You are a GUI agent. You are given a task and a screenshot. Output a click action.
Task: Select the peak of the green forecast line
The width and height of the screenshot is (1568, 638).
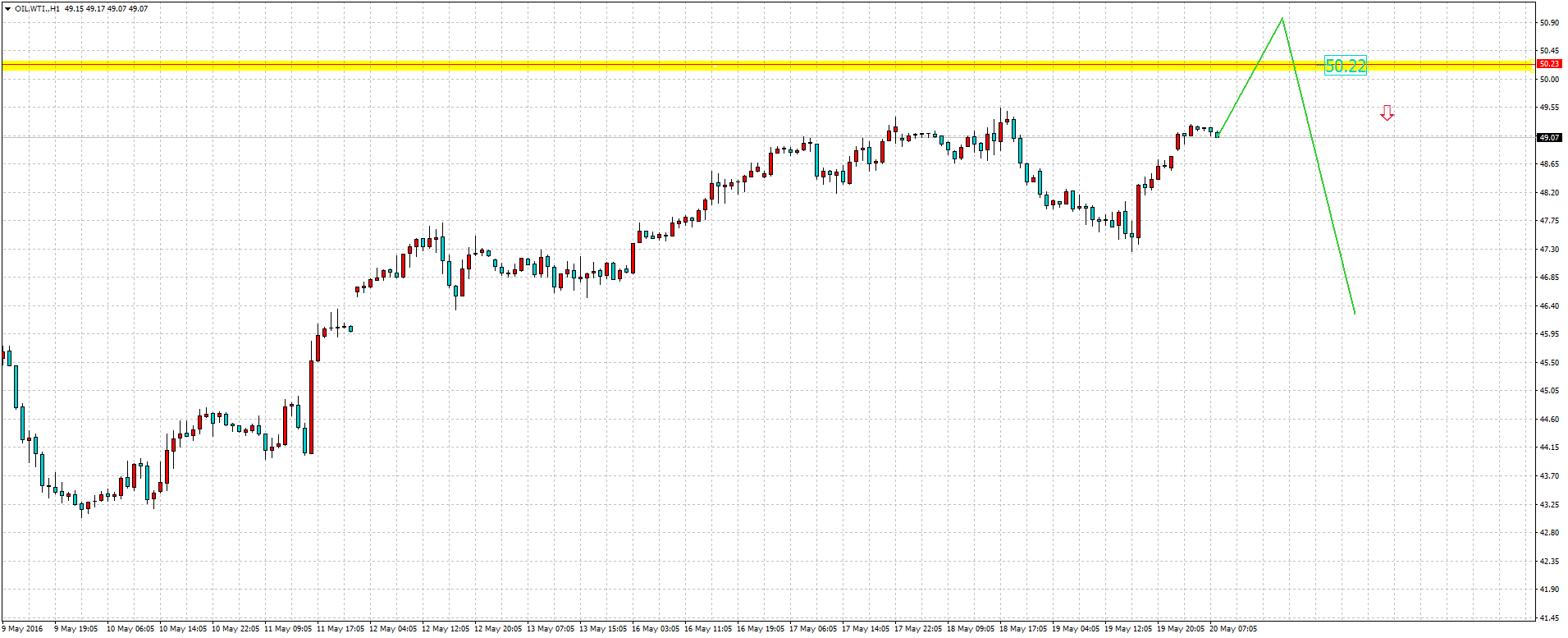point(1282,19)
